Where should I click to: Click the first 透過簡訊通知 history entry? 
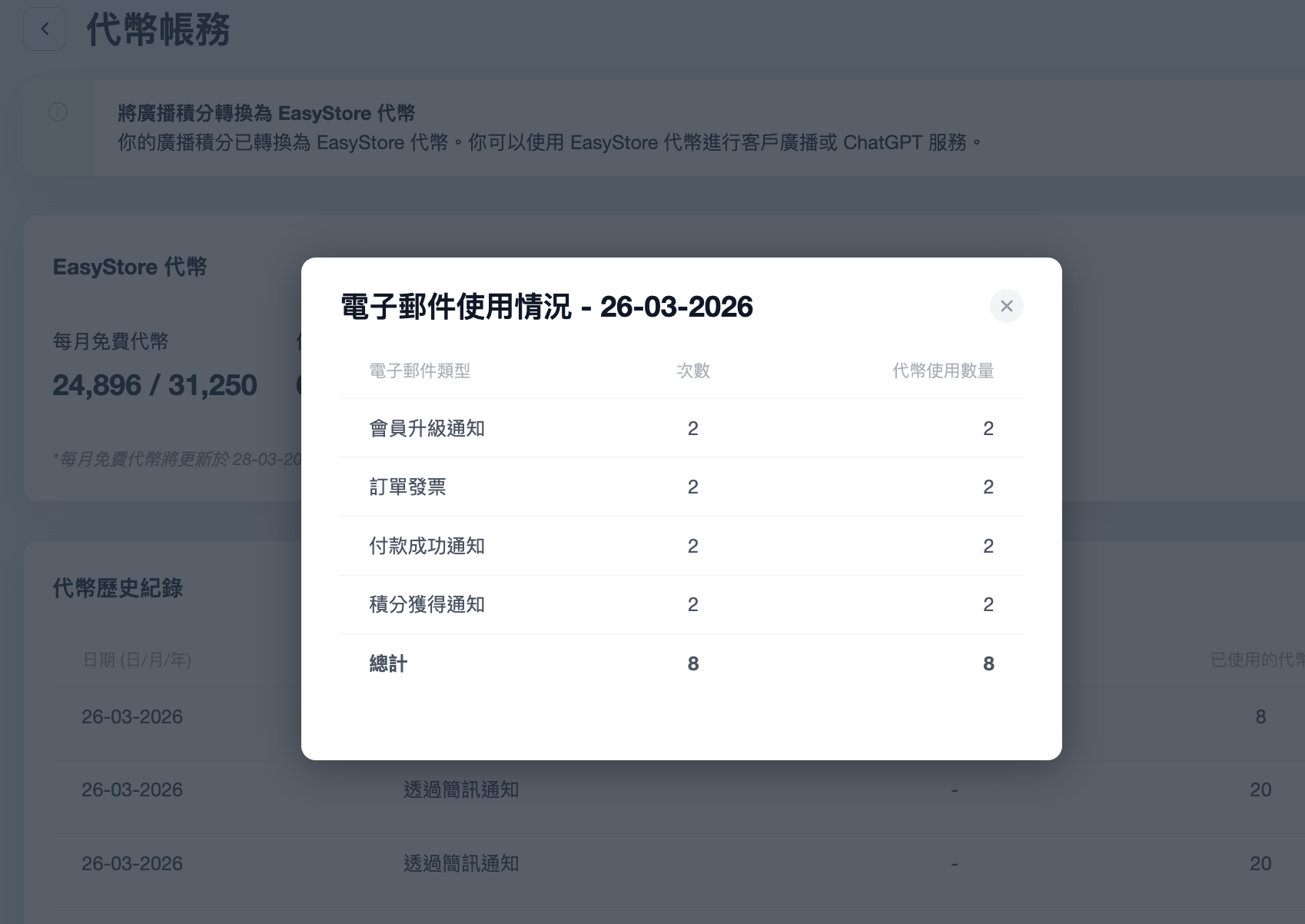[x=461, y=789]
